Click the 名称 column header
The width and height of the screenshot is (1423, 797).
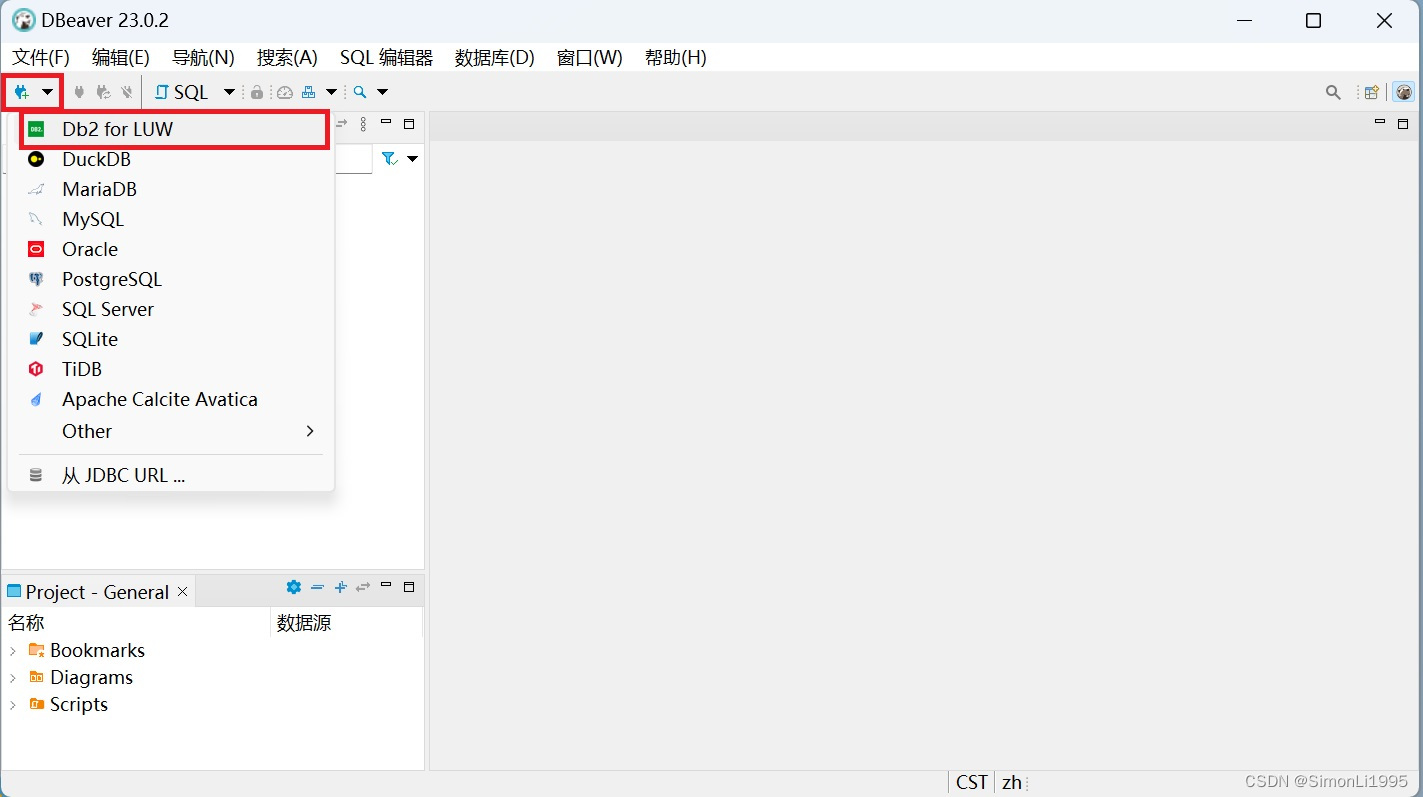point(137,623)
